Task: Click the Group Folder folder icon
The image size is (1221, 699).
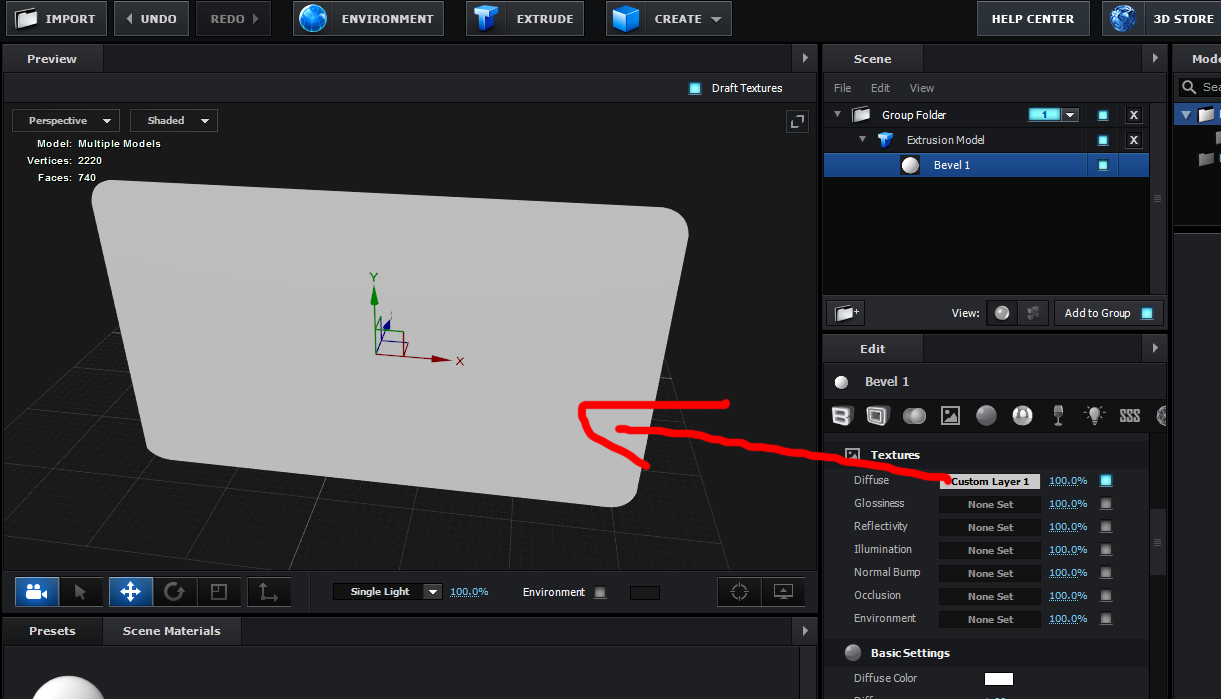Action: [x=861, y=115]
